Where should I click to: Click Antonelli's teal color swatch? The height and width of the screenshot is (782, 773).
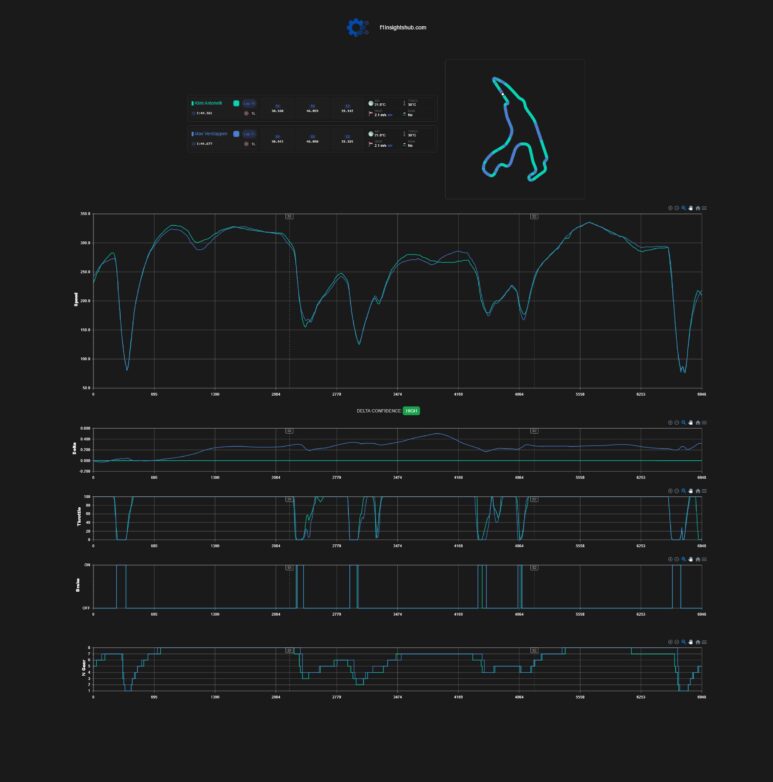[236, 103]
